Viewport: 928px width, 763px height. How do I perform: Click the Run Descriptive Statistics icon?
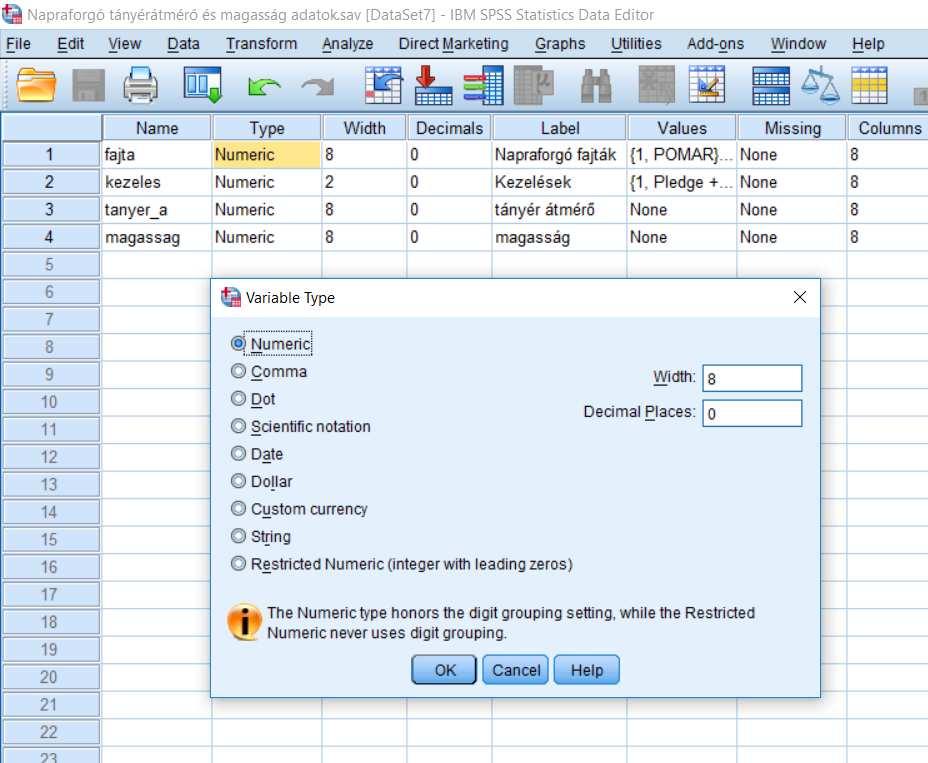[x=534, y=85]
